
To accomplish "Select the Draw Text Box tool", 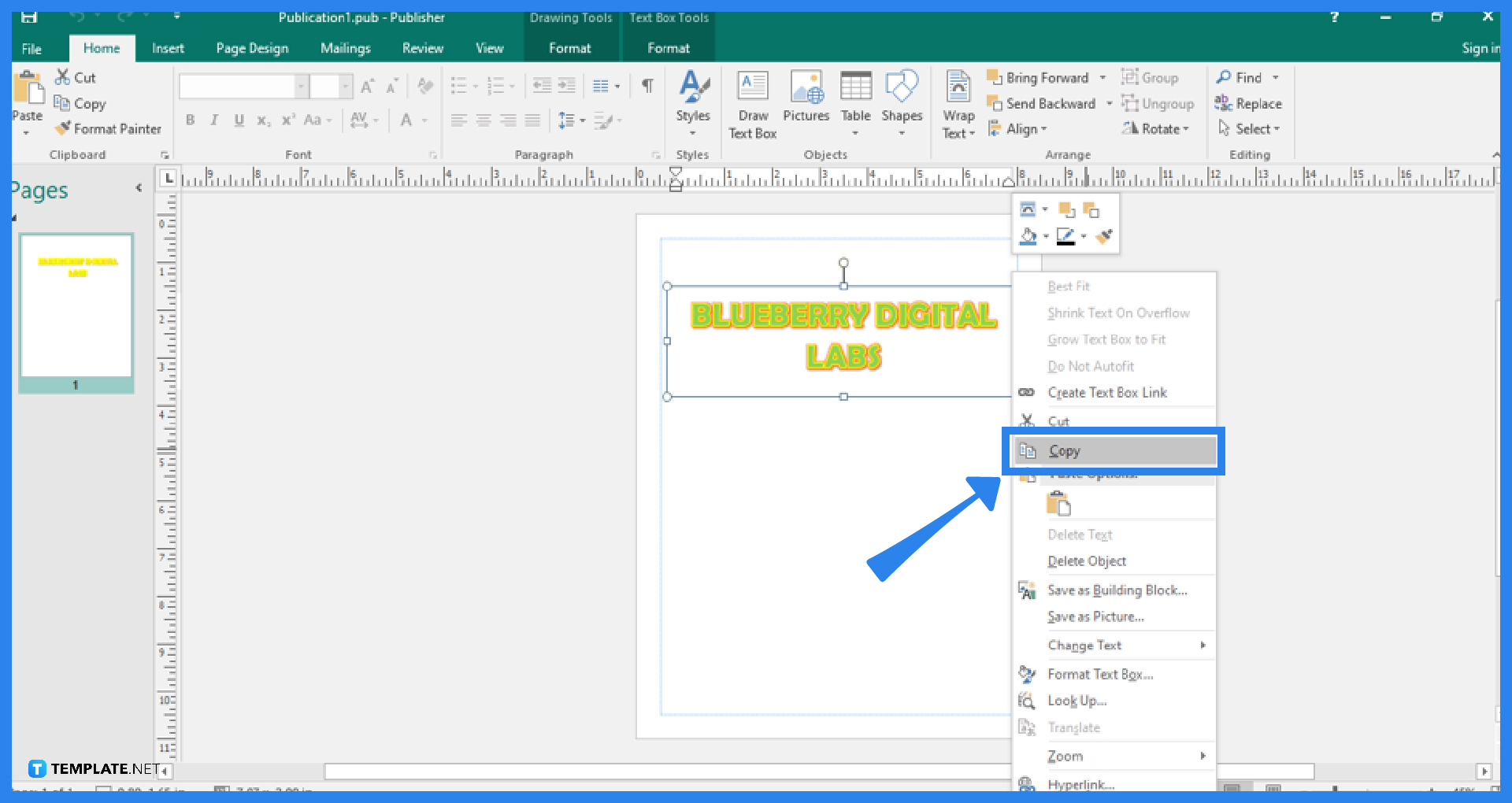I will tap(752, 103).
